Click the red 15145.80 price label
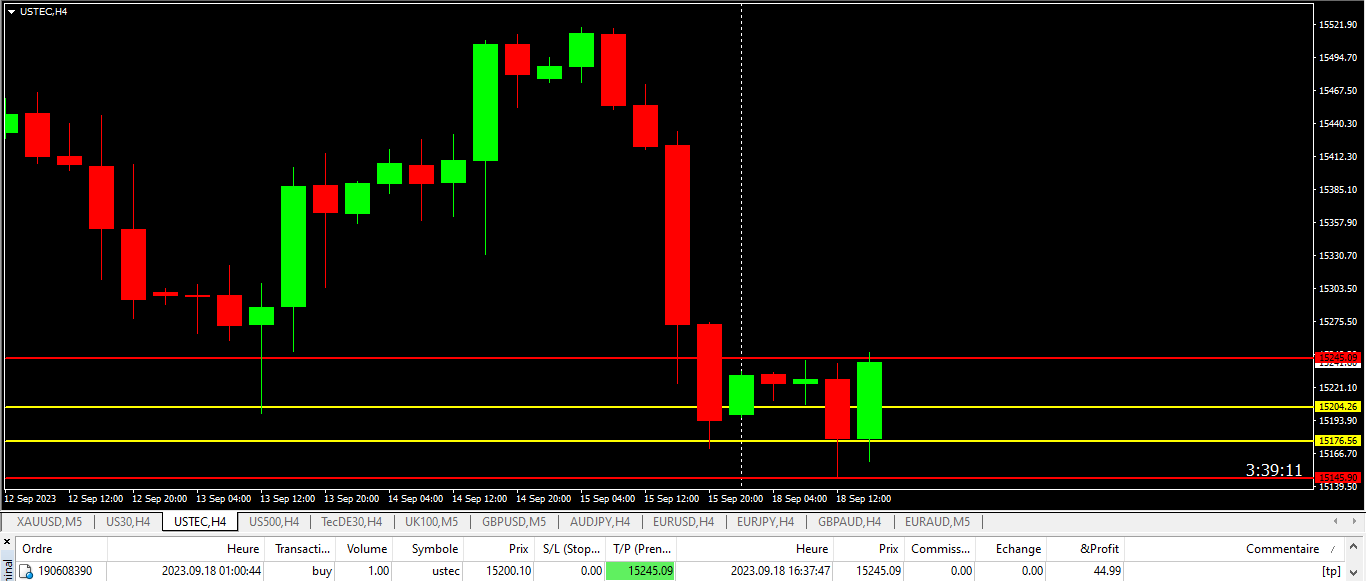Viewport: 1366px width, 581px height. pyautogui.click(x=1338, y=478)
